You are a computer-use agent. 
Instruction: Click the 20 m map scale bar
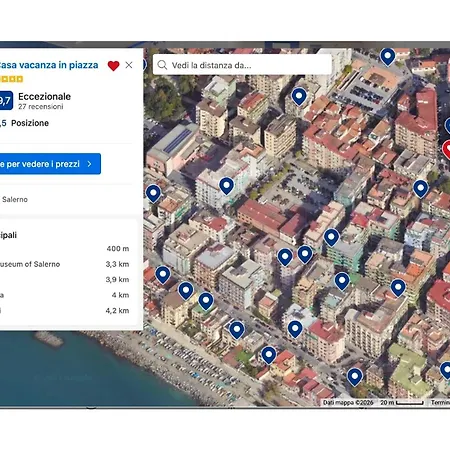click(402, 403)
